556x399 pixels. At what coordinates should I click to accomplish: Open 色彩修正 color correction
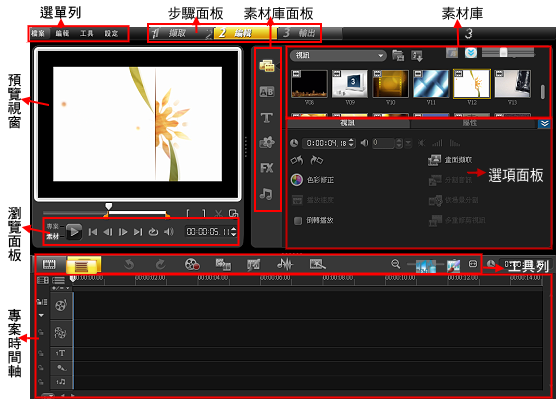pos(312,180)
